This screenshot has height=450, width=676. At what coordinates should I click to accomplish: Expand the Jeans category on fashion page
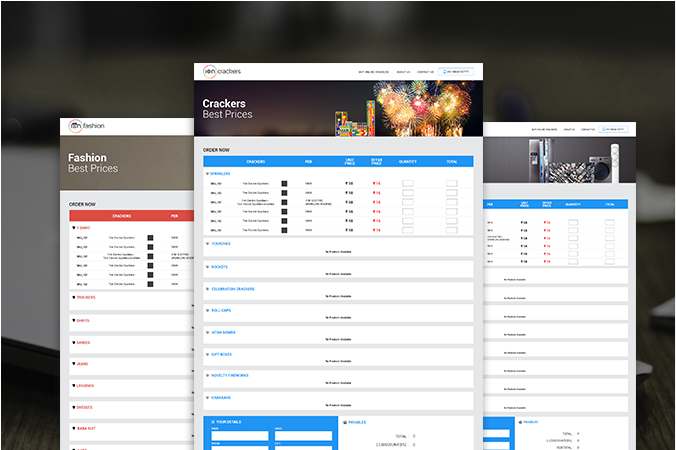[80, 364]
